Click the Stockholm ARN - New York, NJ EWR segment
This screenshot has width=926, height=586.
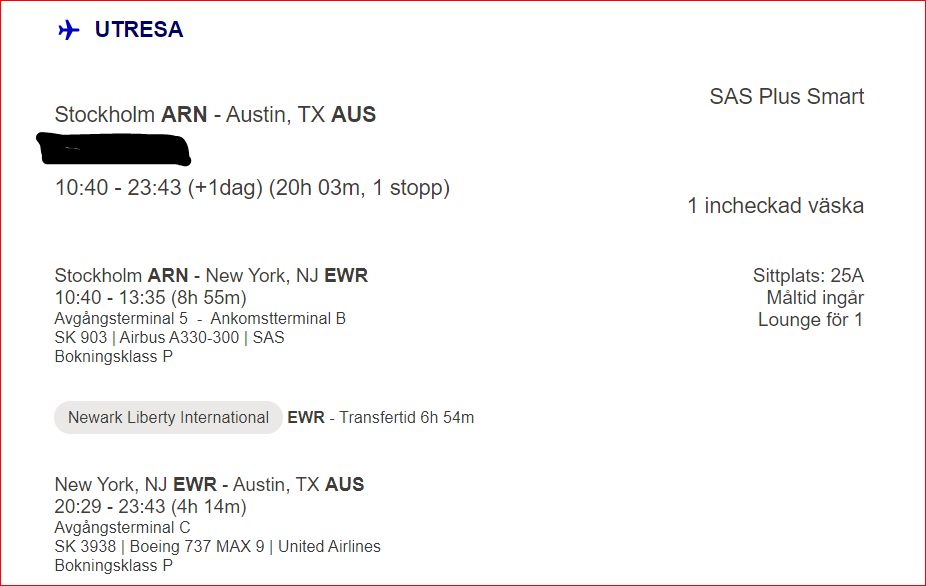tap(211, 275)
